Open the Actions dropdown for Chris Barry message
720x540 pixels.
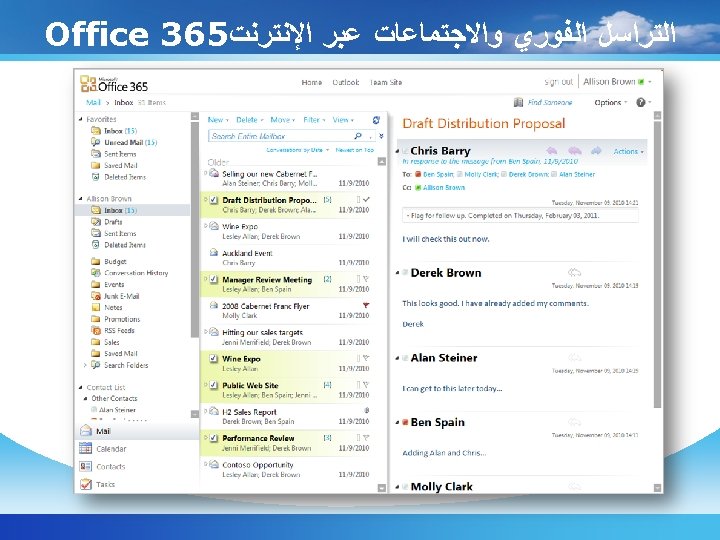629,151
